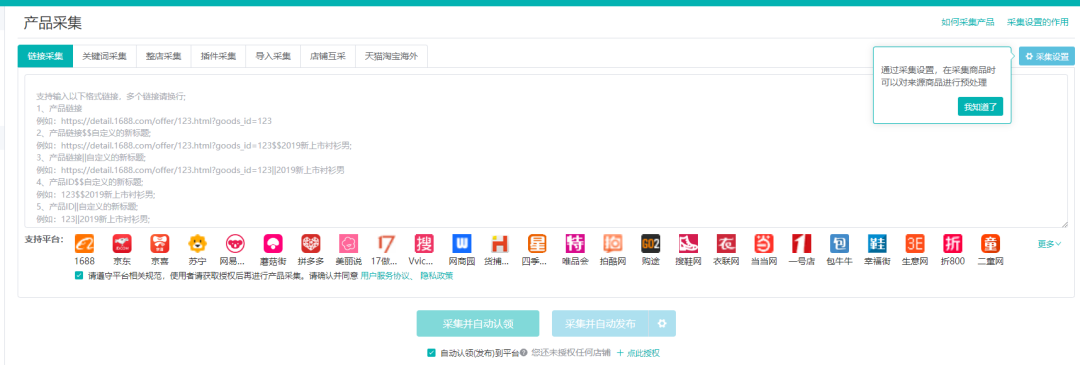Expand 更多 supported platforms
The width and height of the screenshot is (1080, 365).
coord(1050,244)
